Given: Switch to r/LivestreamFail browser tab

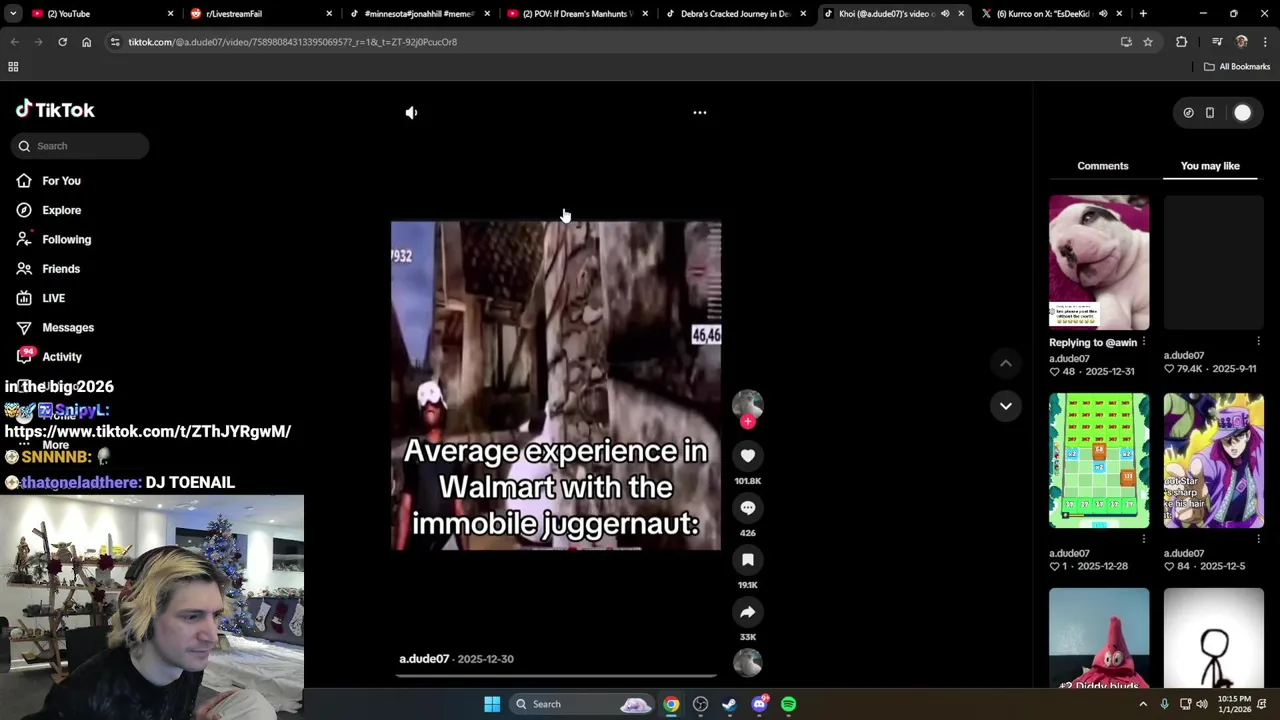Looking at the screenshot, I should click(x=260, y=14).
